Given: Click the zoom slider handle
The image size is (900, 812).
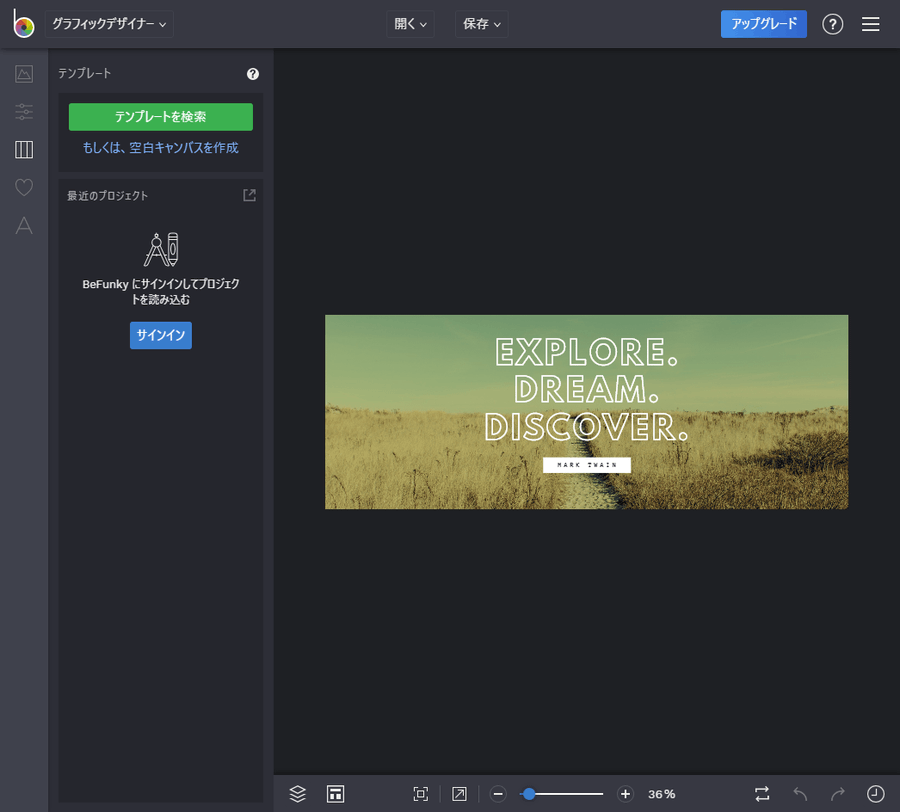Looking at the screenshot, I should pyautogui.click(x=529, y=794).
